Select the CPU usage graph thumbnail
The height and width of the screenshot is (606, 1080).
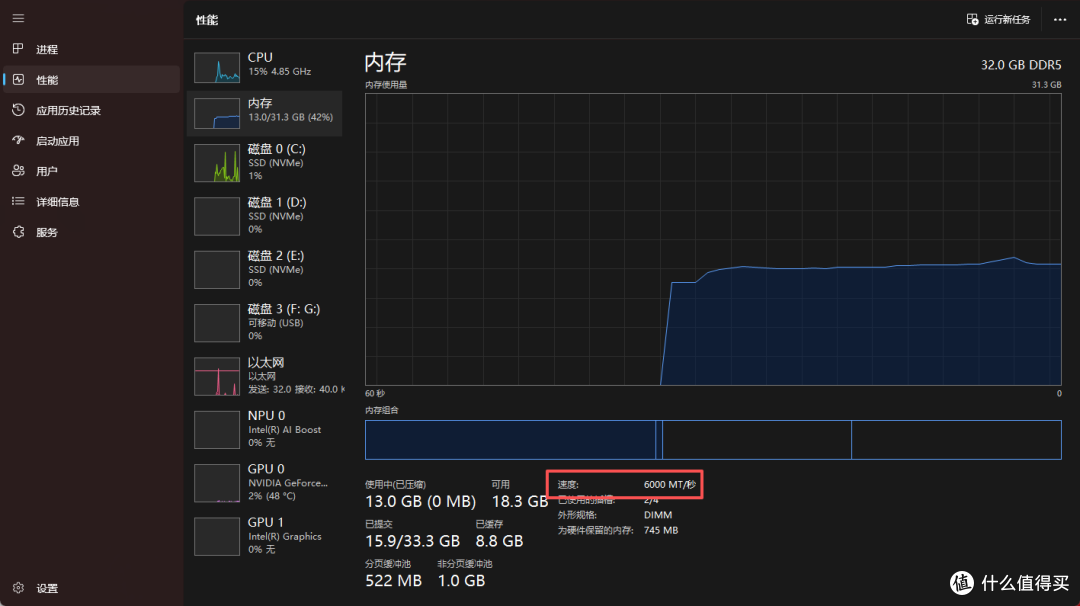(217, 67)
